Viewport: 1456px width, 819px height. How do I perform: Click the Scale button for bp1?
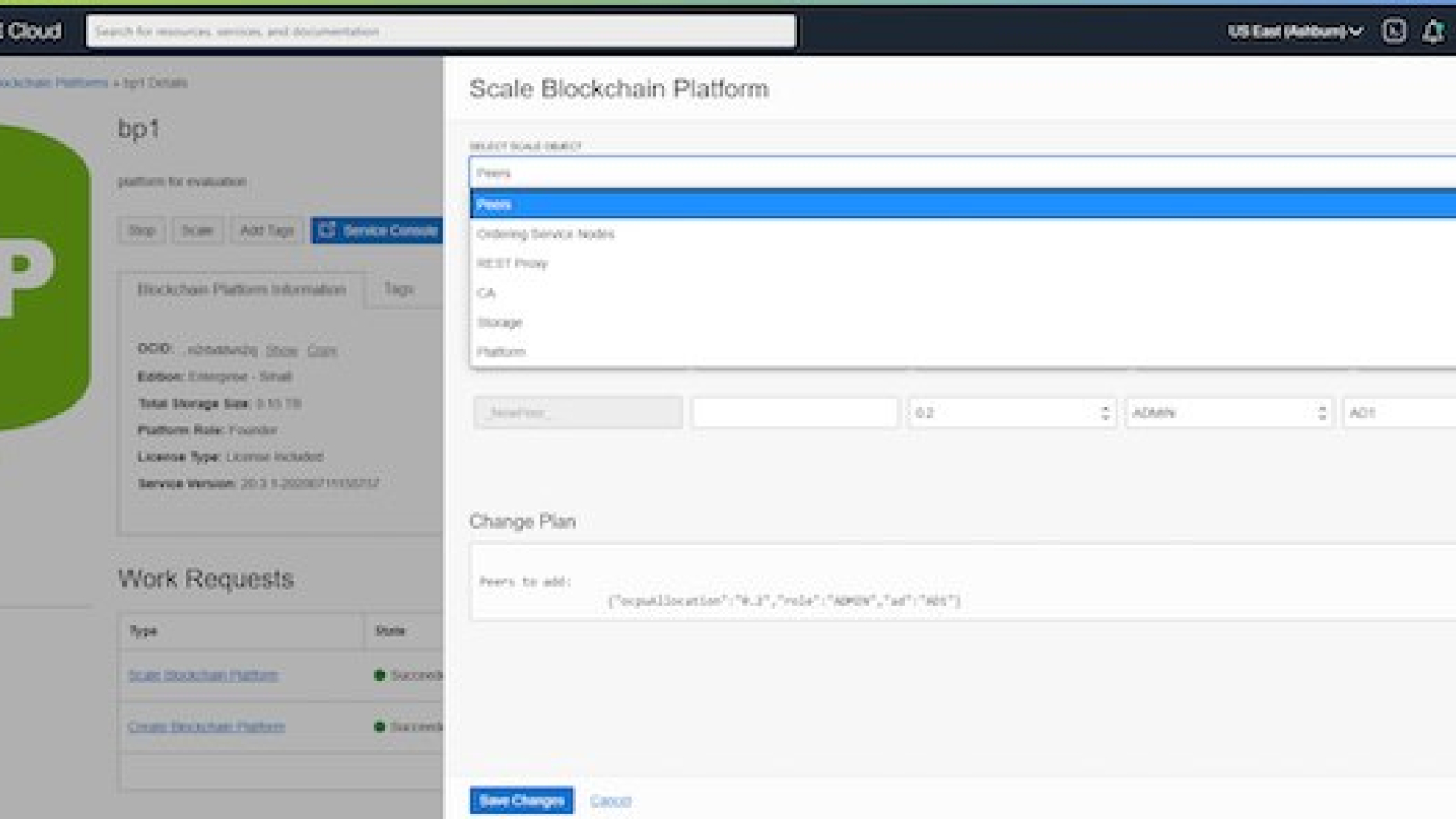coord(197,230)
